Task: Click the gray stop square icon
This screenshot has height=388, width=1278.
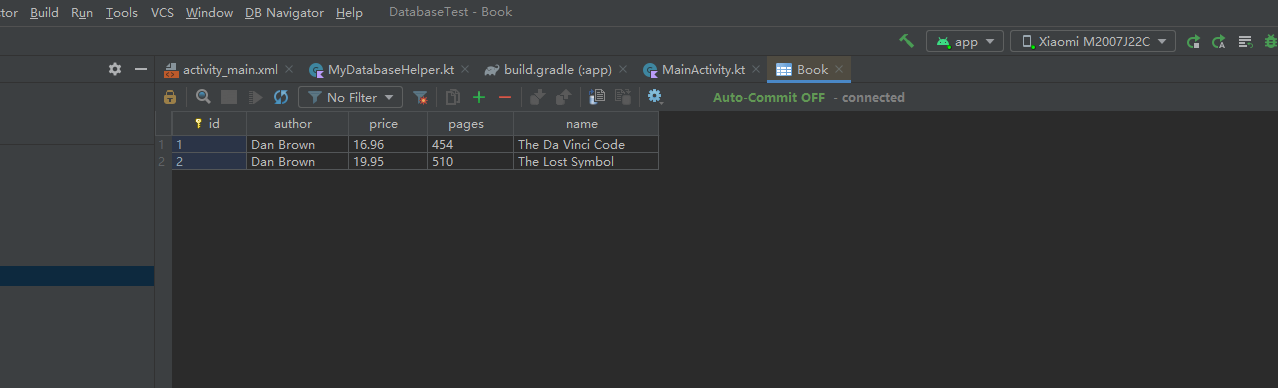Action: point(229,97)
